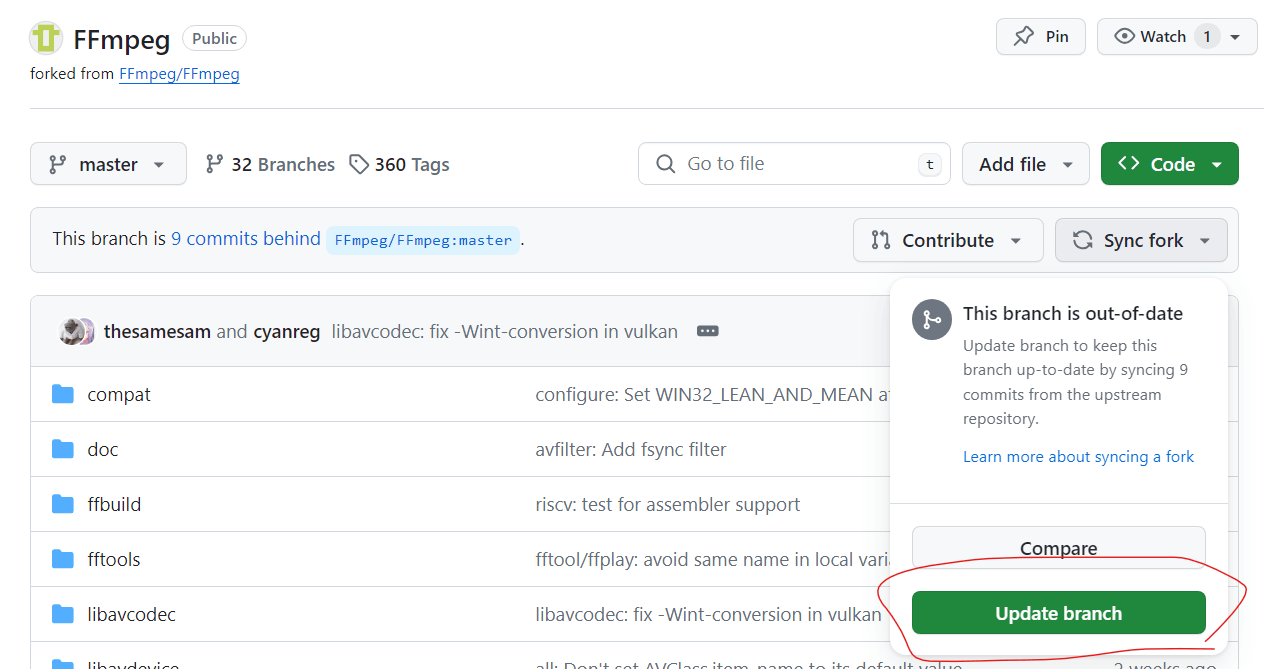This screenshot has width=1264, height=669.
Task: Click the compat folder icon
Action: [x=63, y=394]
